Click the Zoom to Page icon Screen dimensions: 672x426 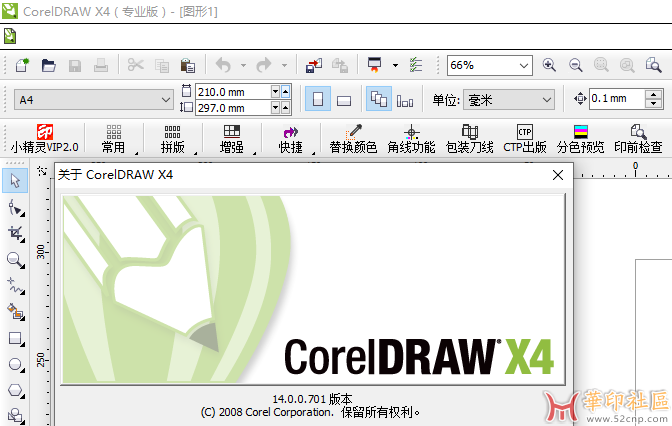[x=653, y=65]
